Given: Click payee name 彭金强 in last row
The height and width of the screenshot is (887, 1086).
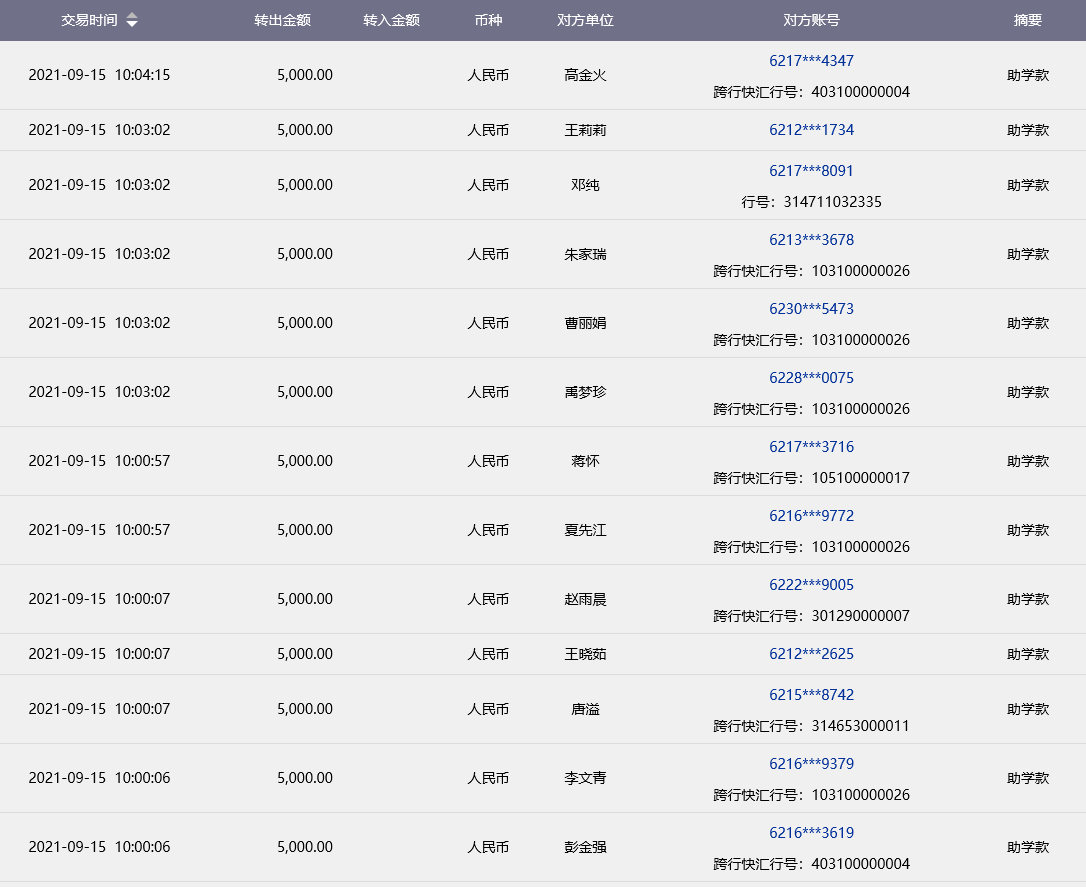Looking at the screenshot, I should (585, 847).
